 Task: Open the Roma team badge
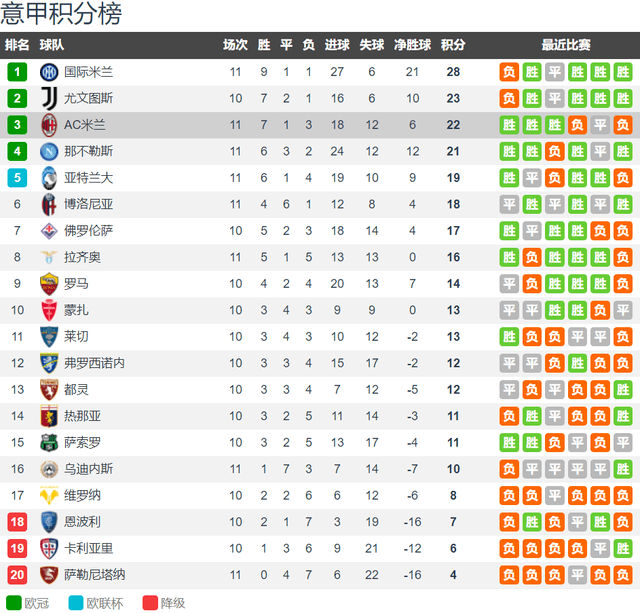pyautogui.click(x=49, y=284)
